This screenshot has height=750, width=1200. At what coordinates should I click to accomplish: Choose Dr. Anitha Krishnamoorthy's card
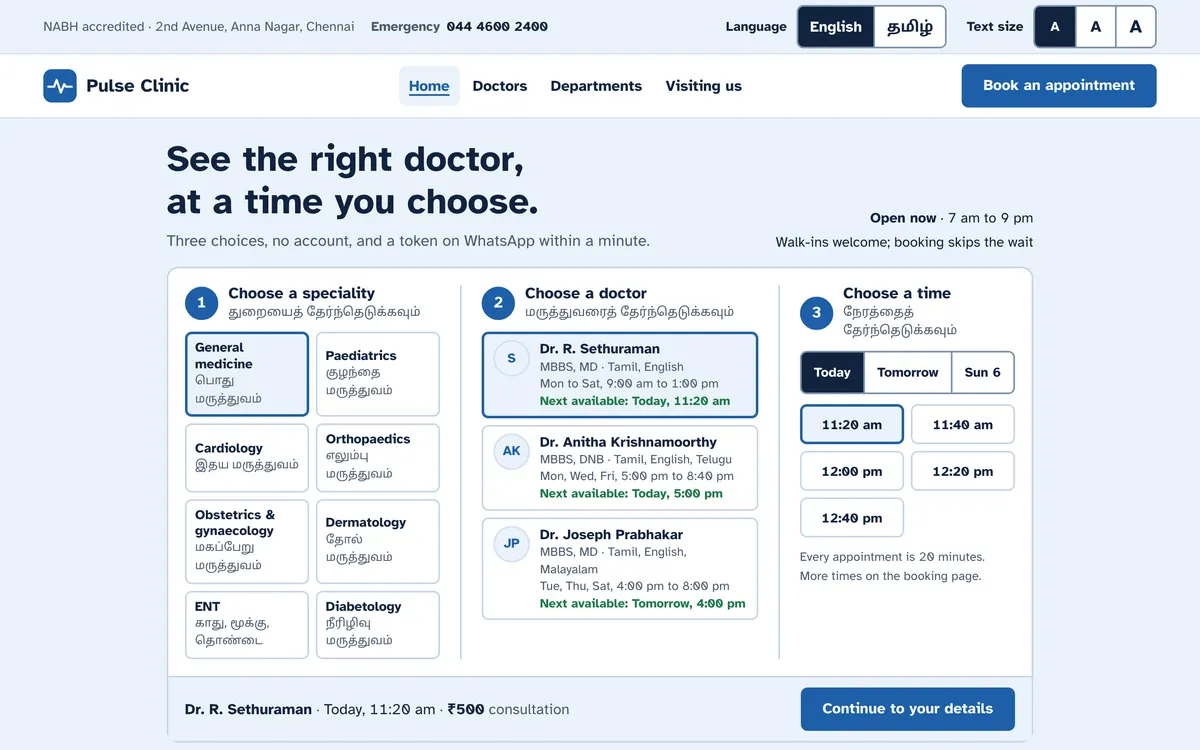(x=620, y=468)
